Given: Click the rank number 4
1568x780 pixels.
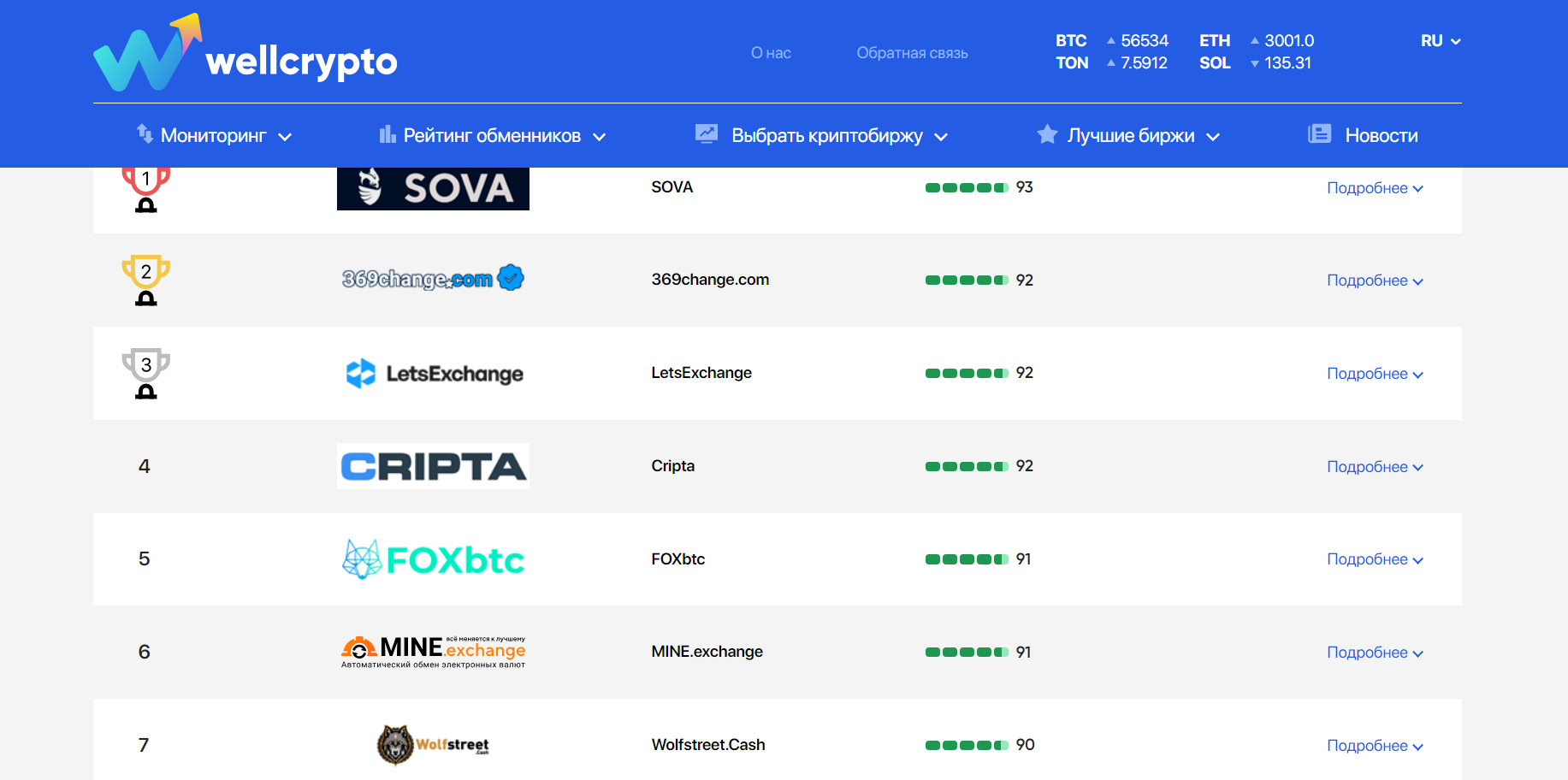Looking at the screenshot, I should pyautogui.click(x=145, y=466).
